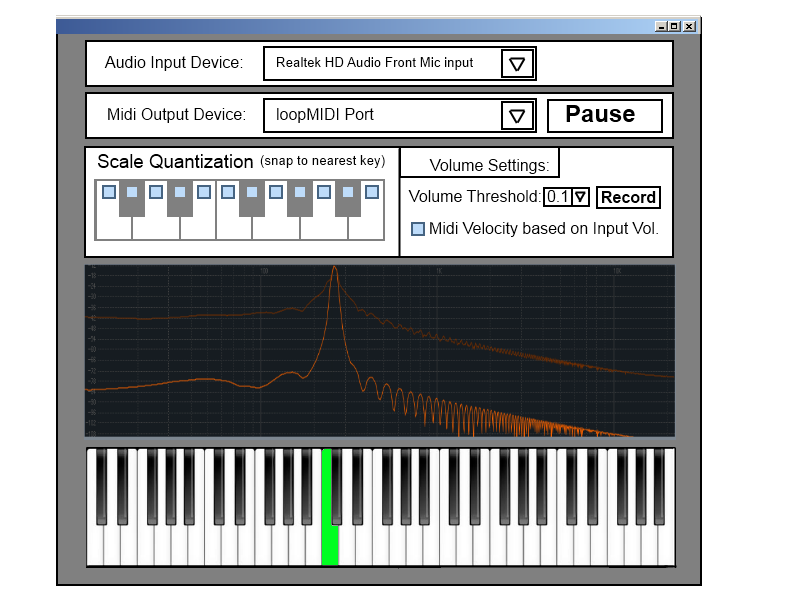Open the Volume Threshold dropdown arrow
The image size is (800, 600).
(x=579, y=197)
